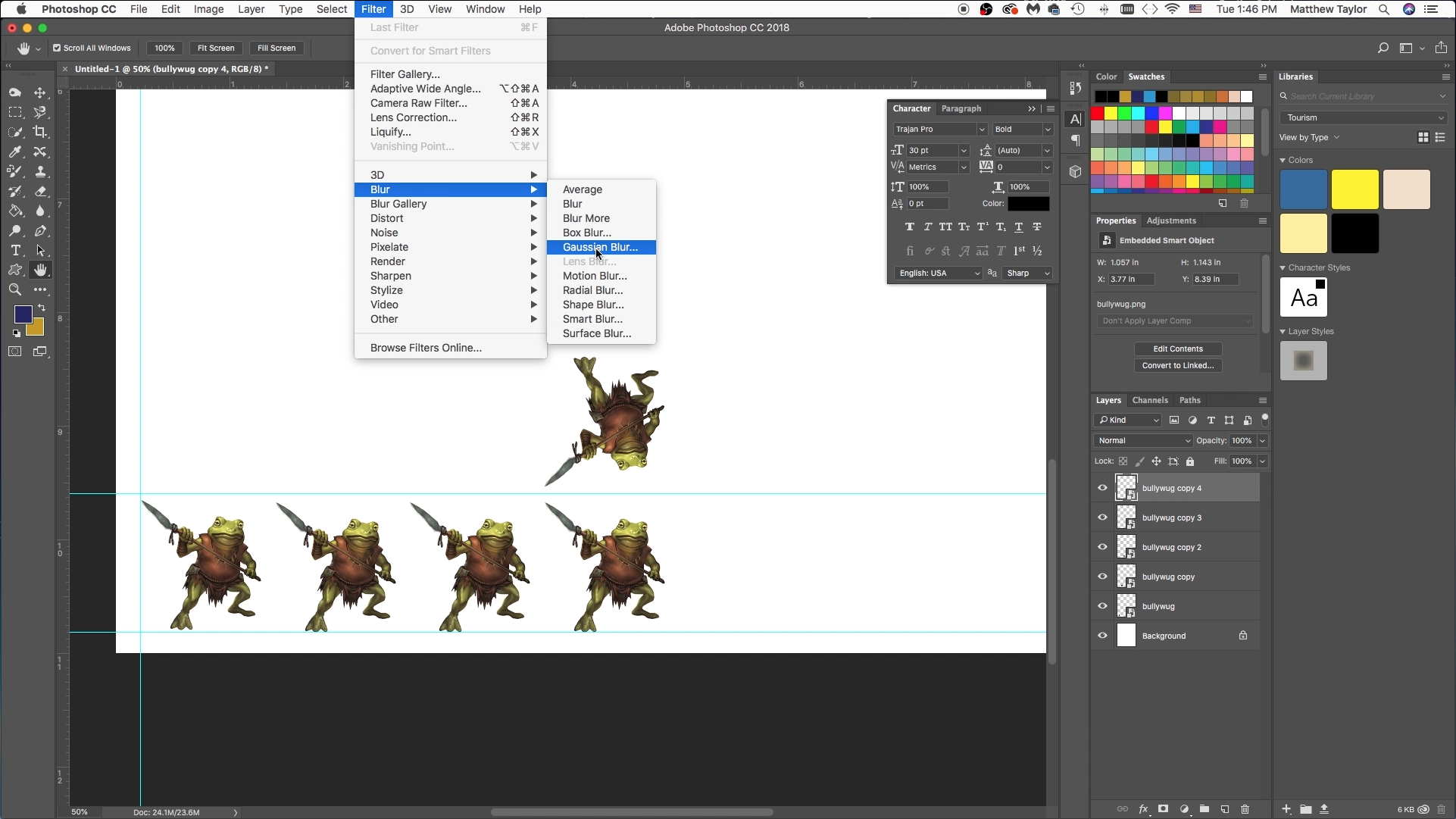Open the Sharpen filter submenu
The image size is (1456, 819).
pos(451,276)
